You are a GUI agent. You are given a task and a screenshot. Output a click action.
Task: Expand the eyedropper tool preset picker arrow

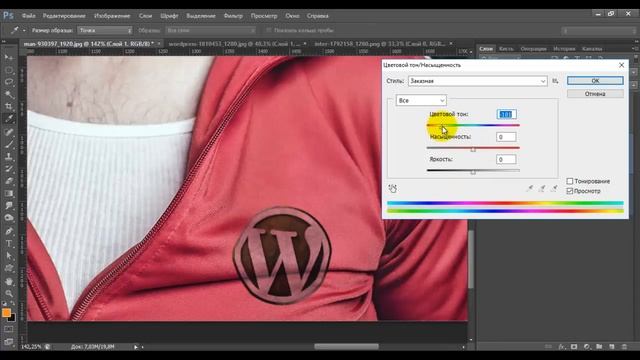click(x=24, y=31)
